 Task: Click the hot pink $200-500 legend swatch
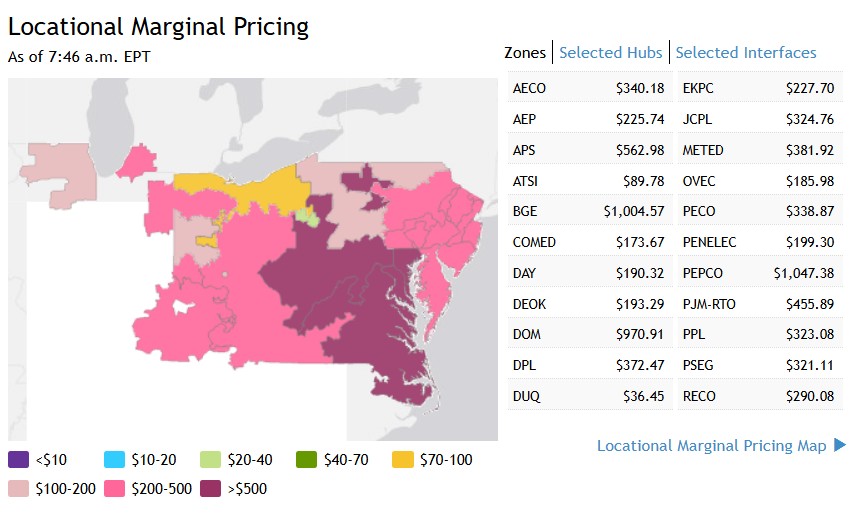pyautogui.click(x=114, y=489)
